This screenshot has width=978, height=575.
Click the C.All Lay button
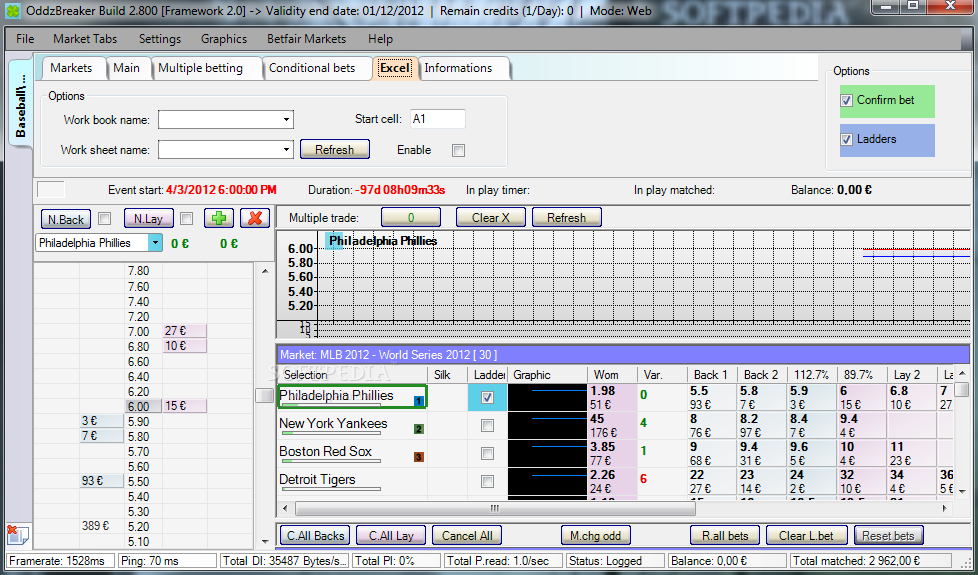391,535
